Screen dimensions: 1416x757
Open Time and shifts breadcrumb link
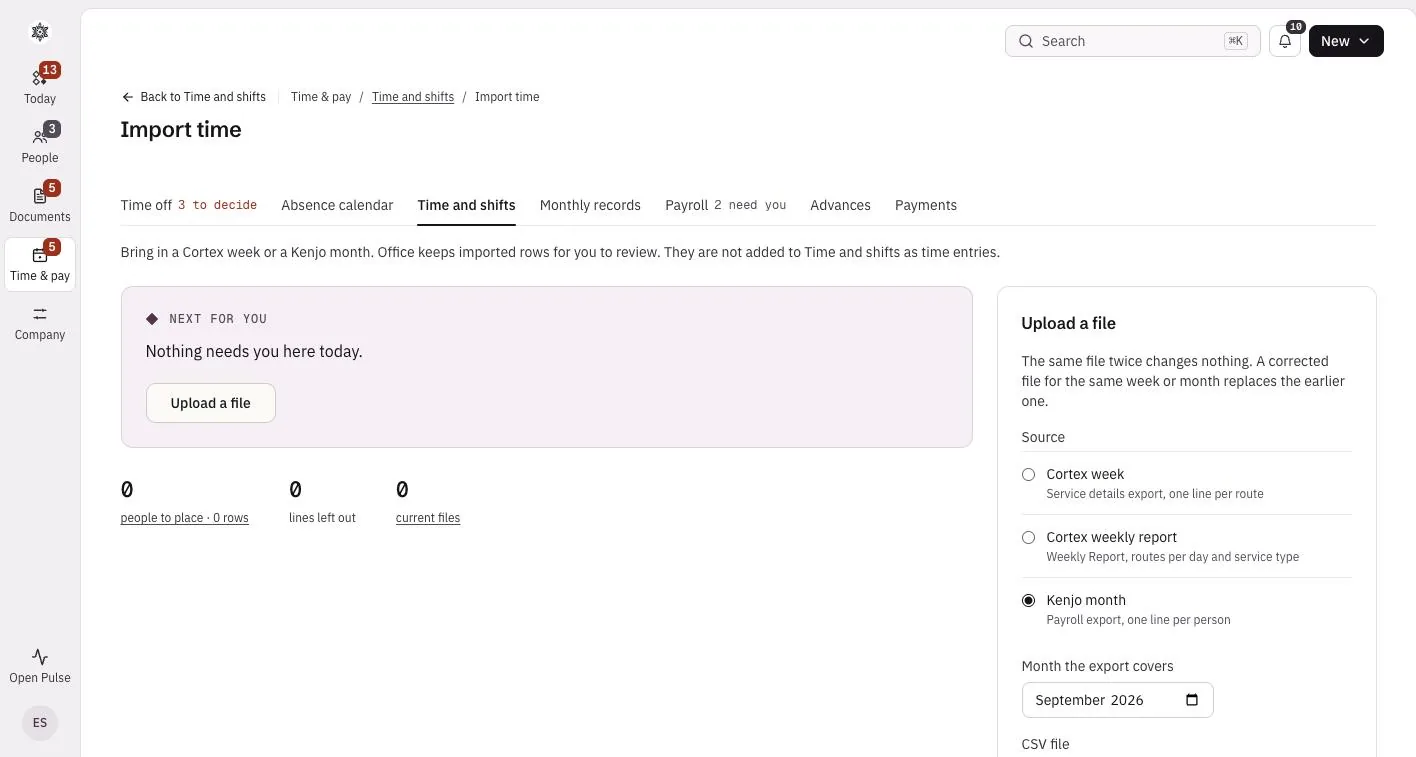click(413, 97)
